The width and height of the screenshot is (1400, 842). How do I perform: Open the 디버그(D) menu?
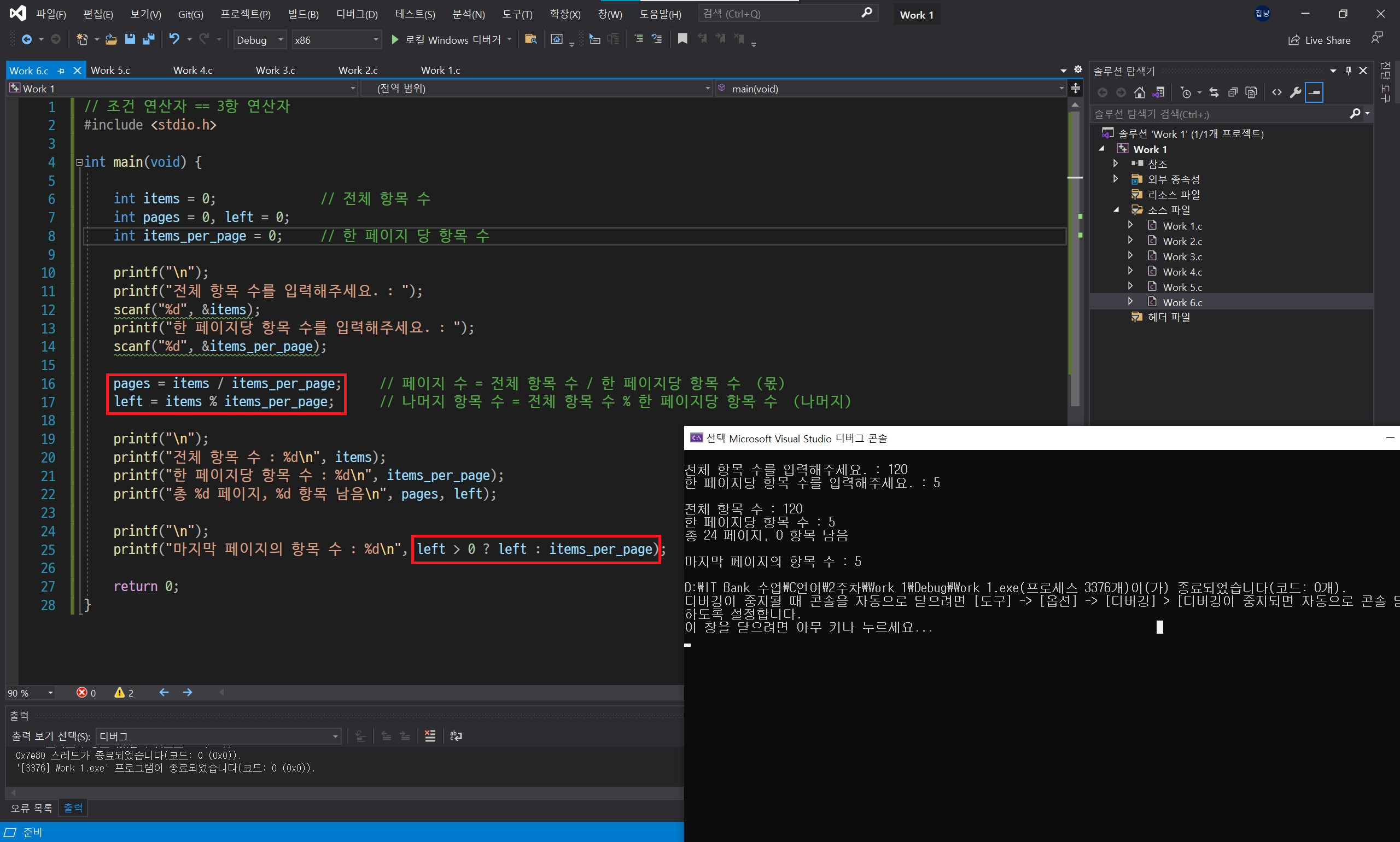point(357,14)
